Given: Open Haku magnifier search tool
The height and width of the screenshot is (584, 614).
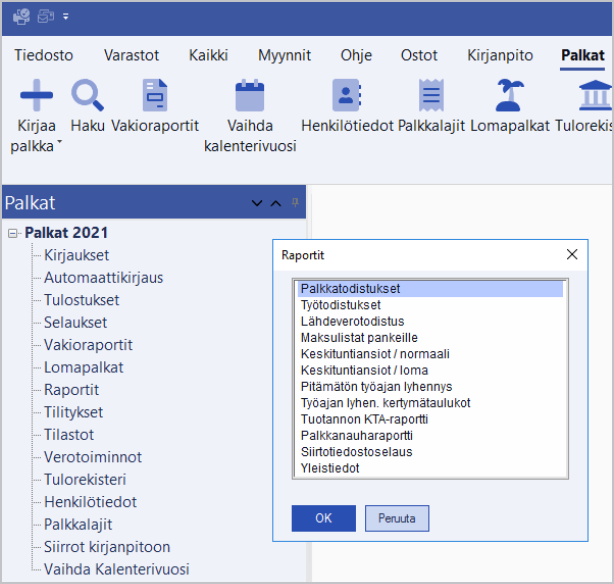Looking at the screenshot, I should [88, 95].
